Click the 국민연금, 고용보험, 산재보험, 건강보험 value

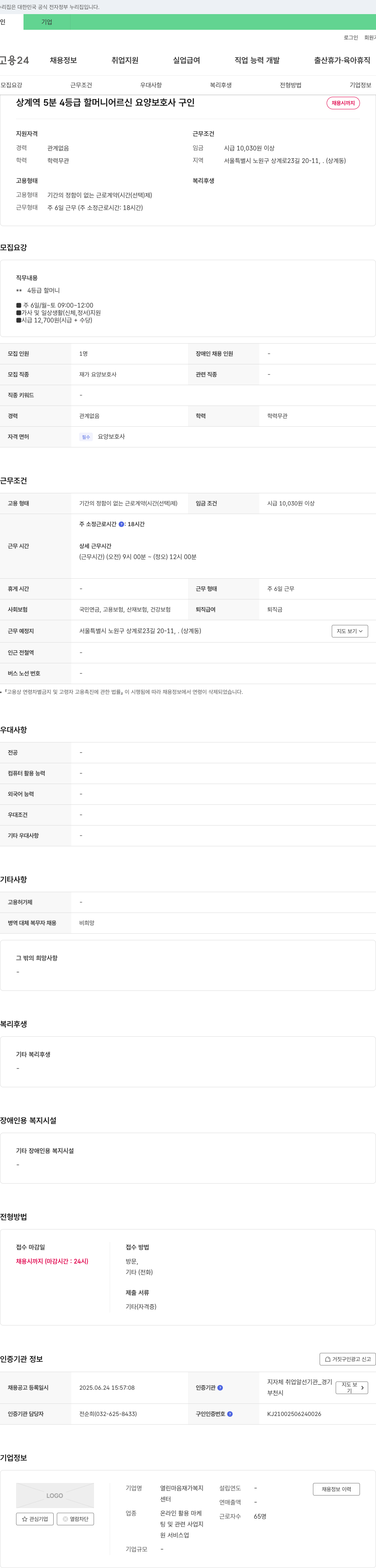click(x=125, y=609)
